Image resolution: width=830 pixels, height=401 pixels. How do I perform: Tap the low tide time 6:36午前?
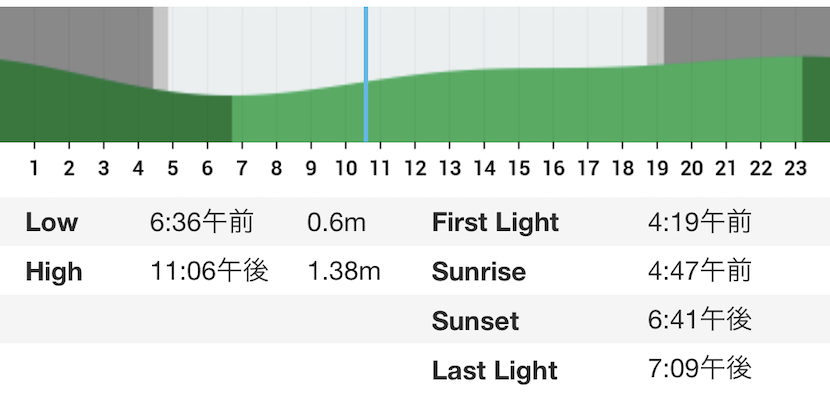[202, 222]
